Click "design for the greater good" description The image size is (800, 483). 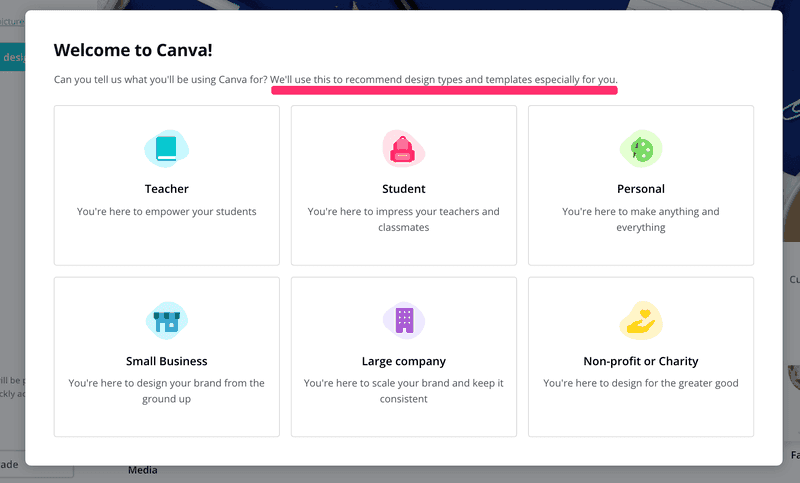[641, 383]
